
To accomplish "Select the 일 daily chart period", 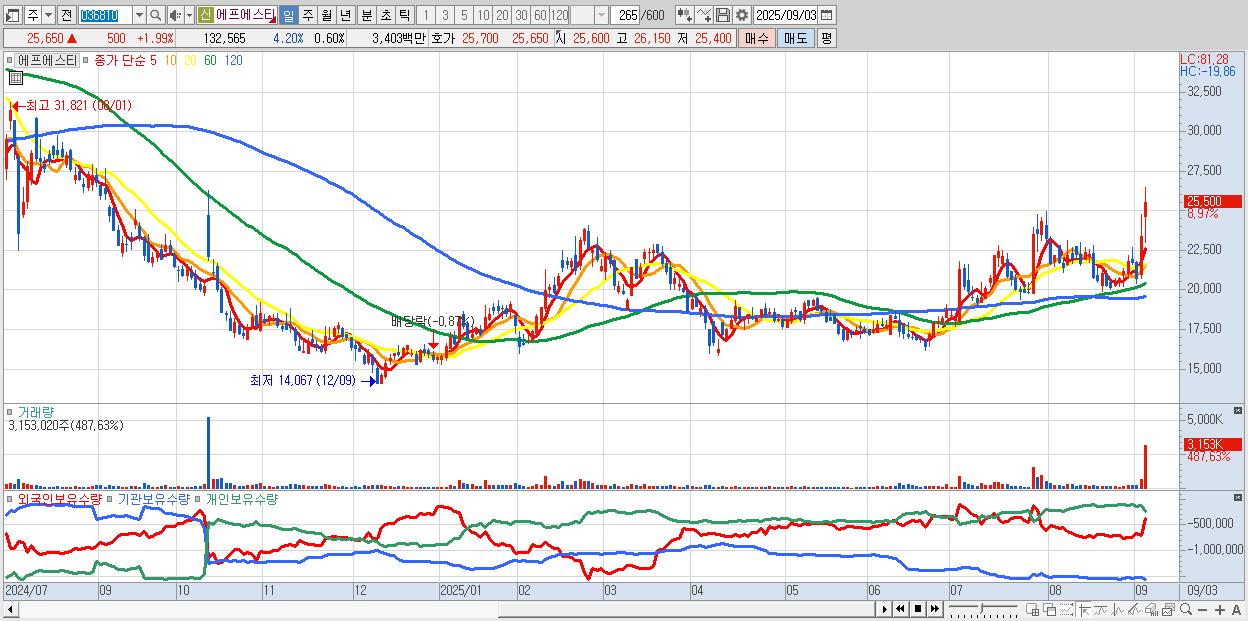I will (288, 15).
